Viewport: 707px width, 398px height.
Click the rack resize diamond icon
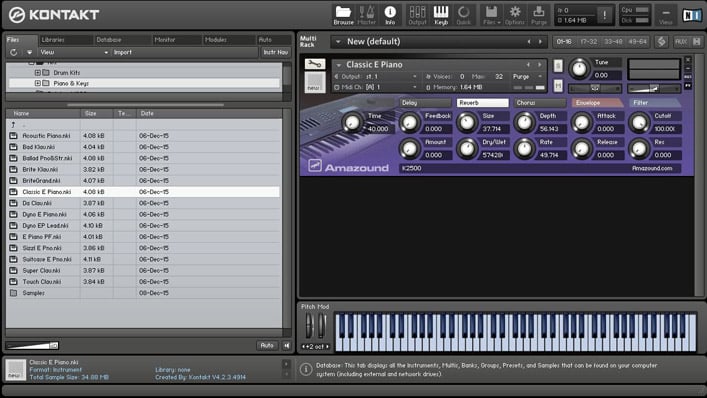(x=661, y=42)
